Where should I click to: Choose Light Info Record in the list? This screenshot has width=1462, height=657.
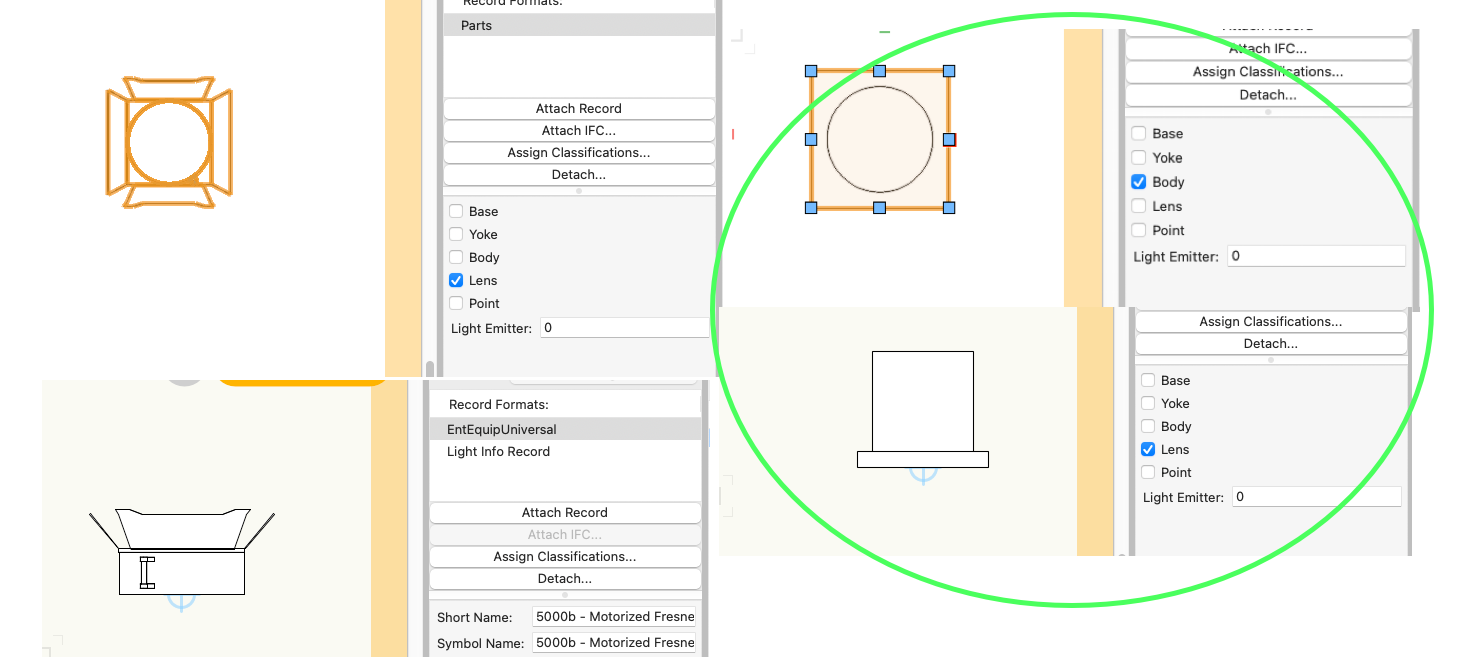tap(498, 452)
